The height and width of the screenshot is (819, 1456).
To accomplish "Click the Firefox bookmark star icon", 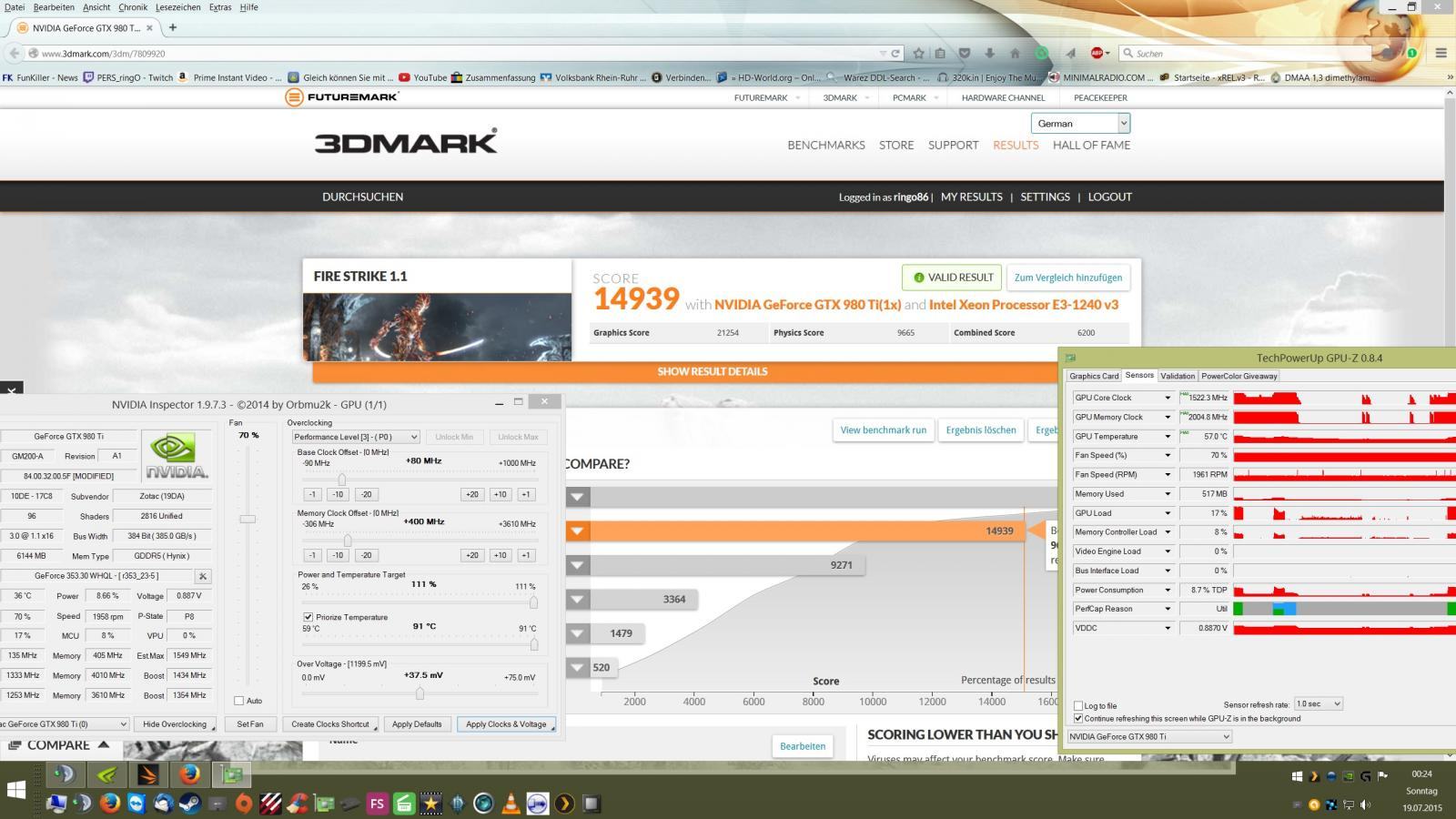I will click(919, 54).
